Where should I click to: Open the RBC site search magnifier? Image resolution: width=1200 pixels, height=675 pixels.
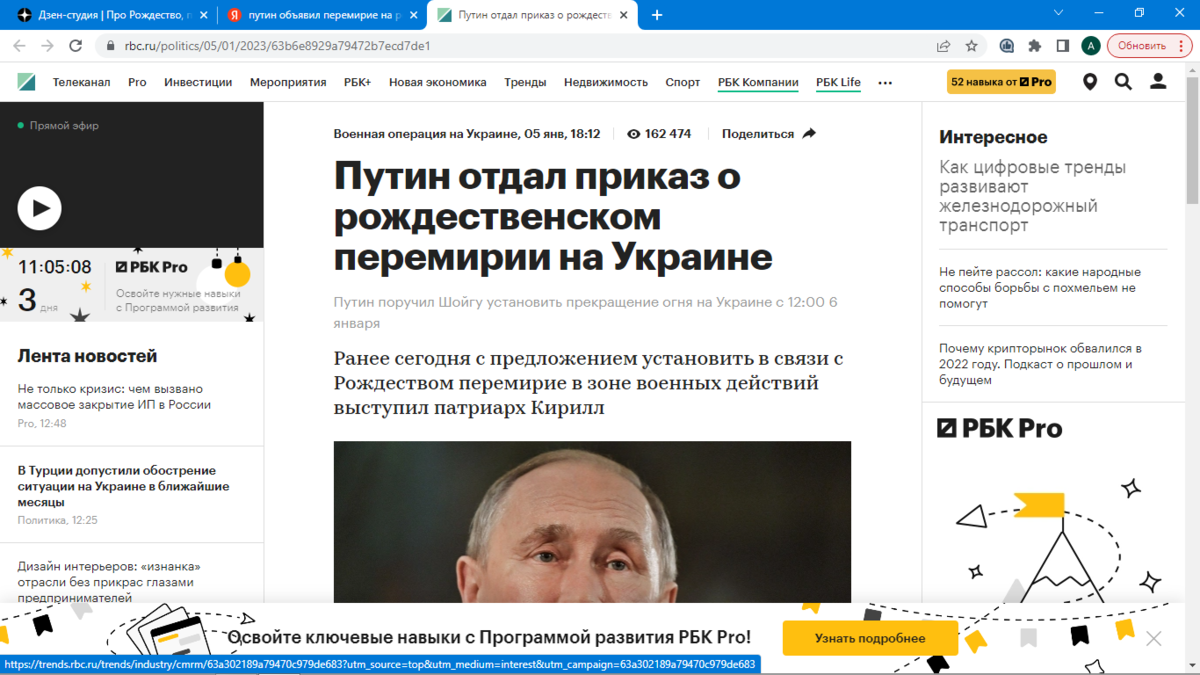(x=1123, y=82)
